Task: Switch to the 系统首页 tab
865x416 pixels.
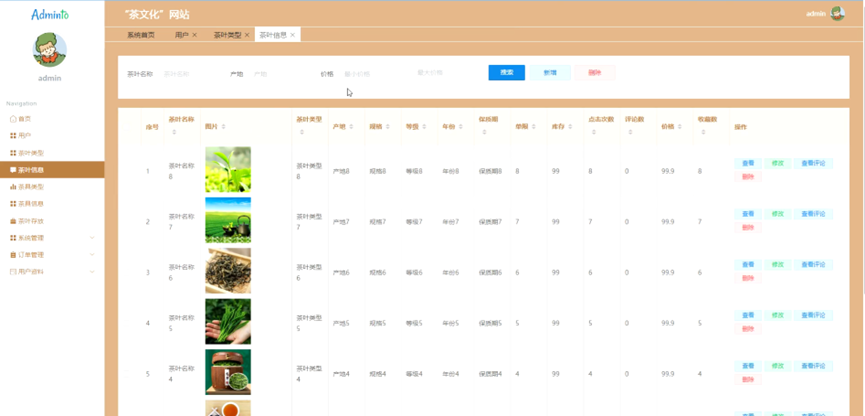Action: (x=141, y=35)
